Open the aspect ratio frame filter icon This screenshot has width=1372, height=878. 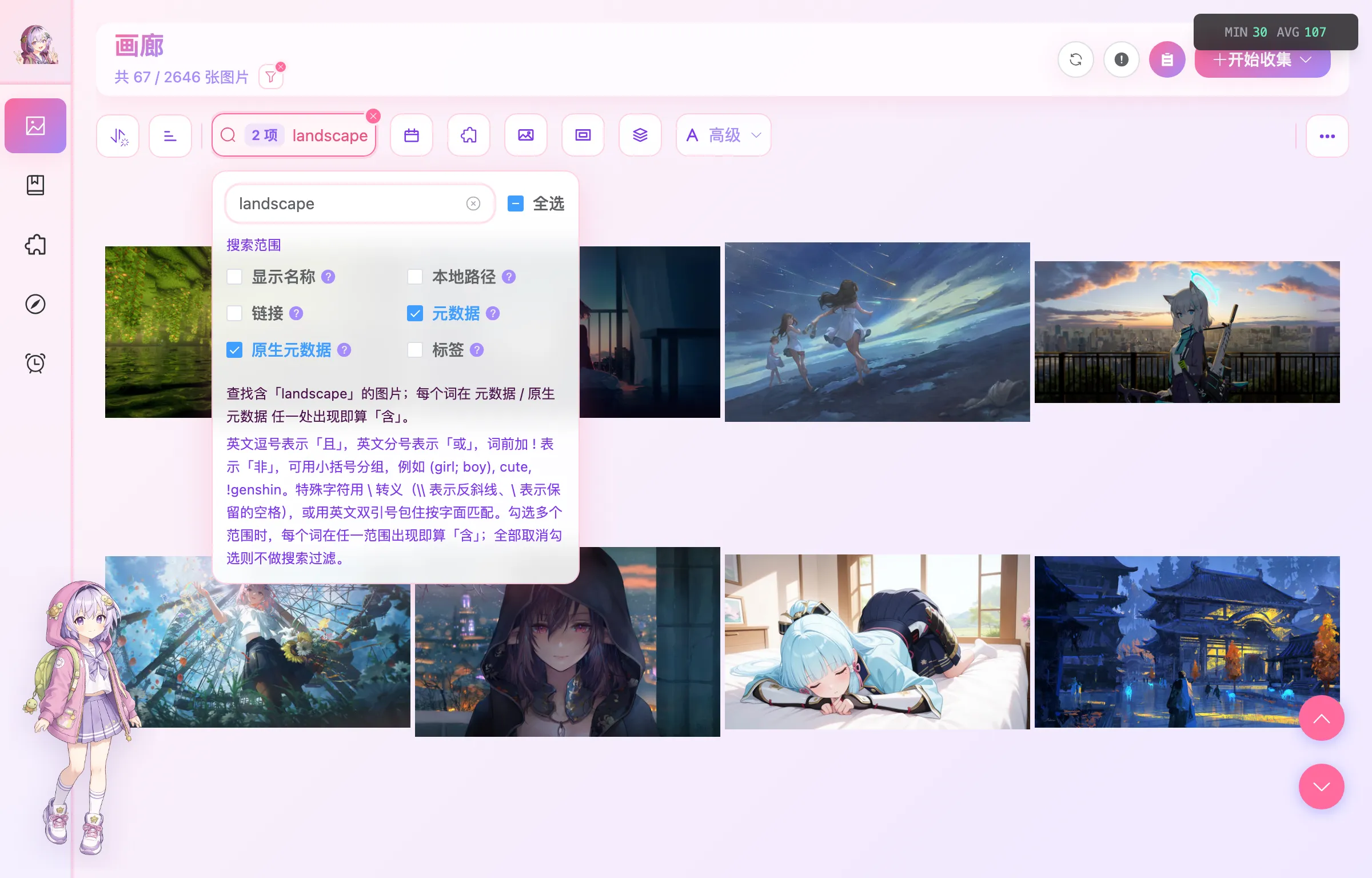coord(583,135)
